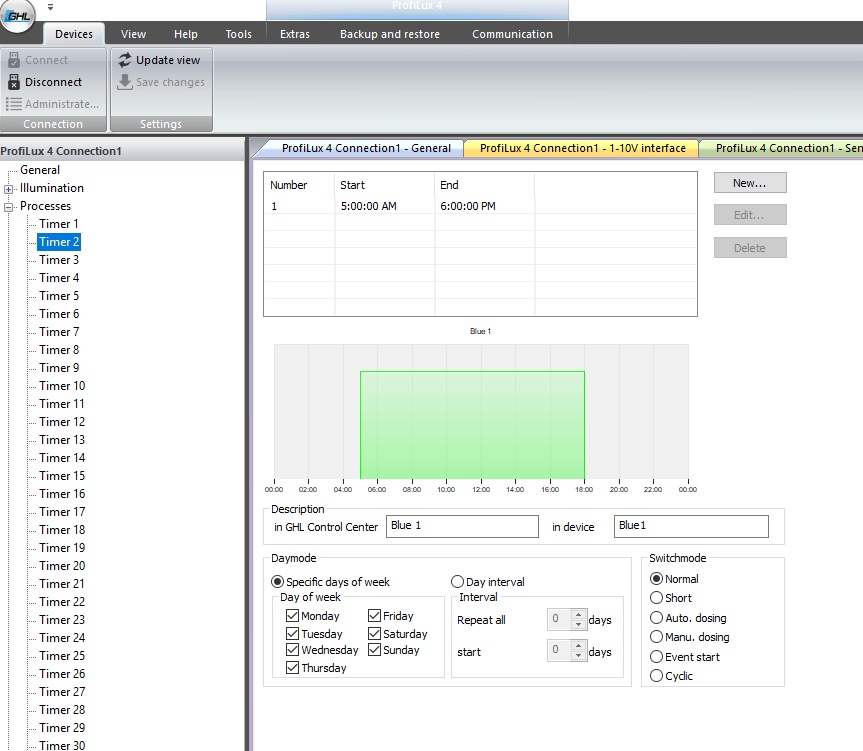The image size is (863, 751).
Task: Open the Backup and restore tab
Action: click(x=390, y=34)
